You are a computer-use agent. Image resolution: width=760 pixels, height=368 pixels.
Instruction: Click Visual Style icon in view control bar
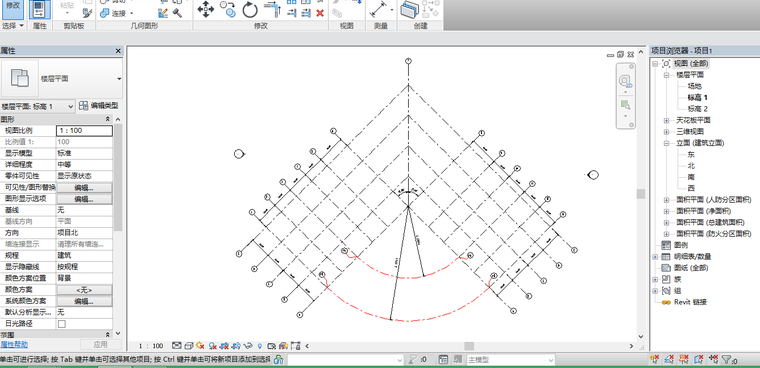(189, 346)
